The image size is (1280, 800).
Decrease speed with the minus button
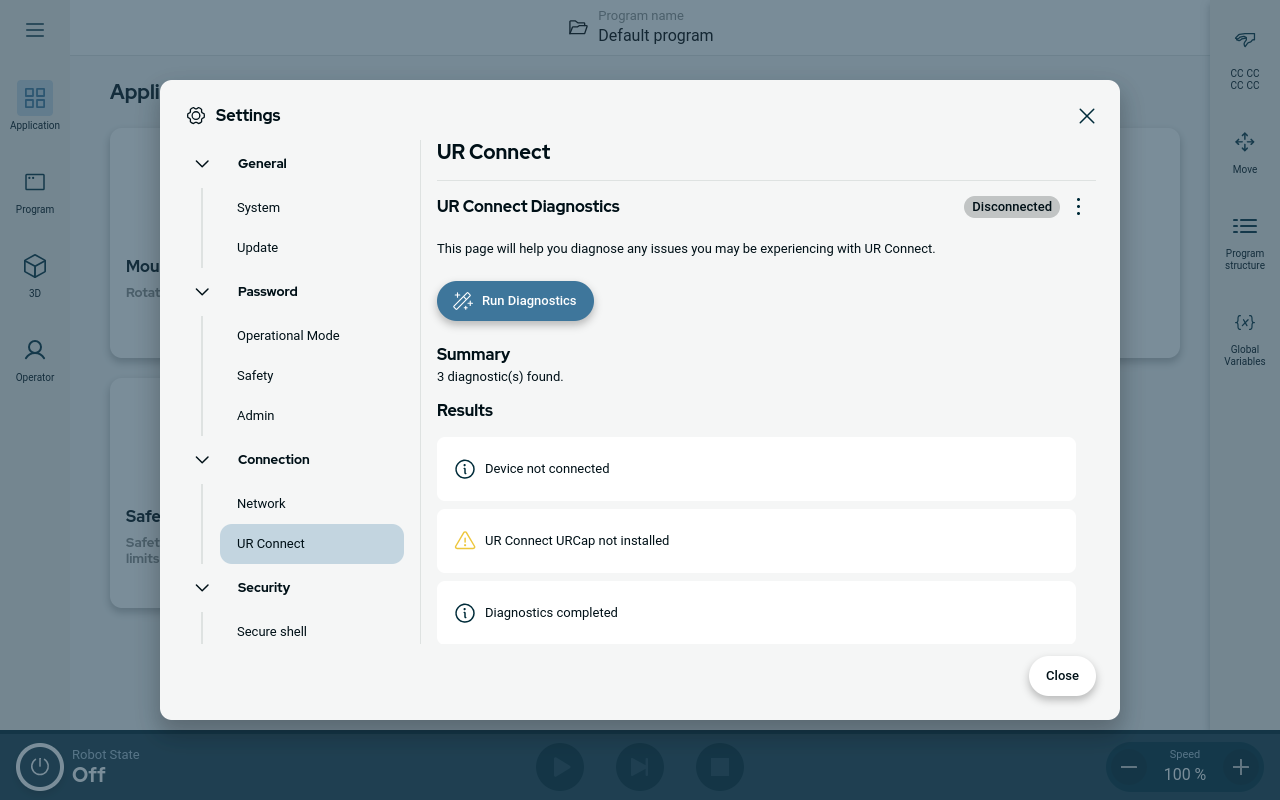click(1129, 767)
